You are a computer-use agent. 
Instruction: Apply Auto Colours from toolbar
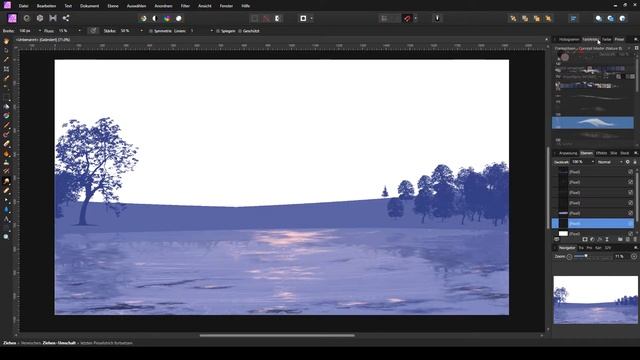coord(167,18)
